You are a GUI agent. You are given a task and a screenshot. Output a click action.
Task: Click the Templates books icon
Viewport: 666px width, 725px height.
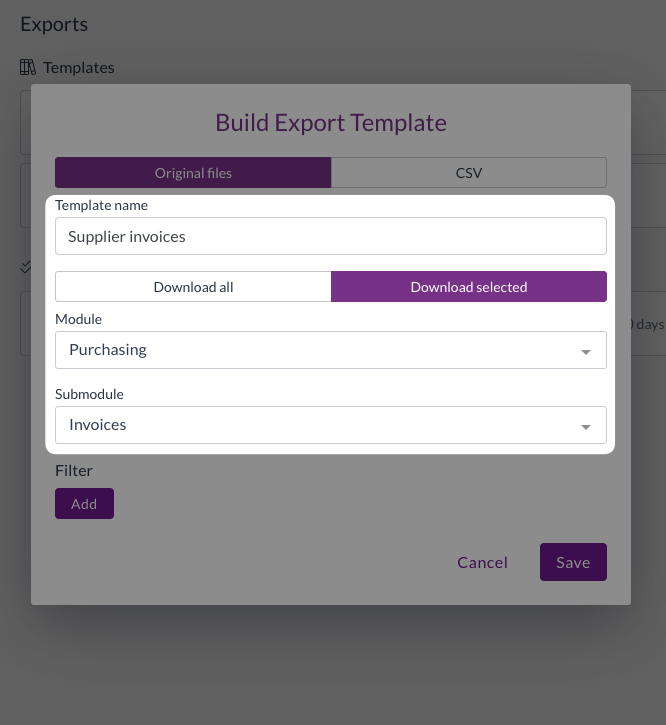[28, 68]
